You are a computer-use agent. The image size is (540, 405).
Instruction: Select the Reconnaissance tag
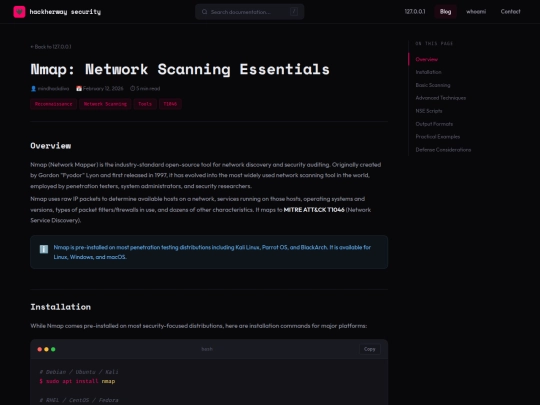(x=53, y=104)
